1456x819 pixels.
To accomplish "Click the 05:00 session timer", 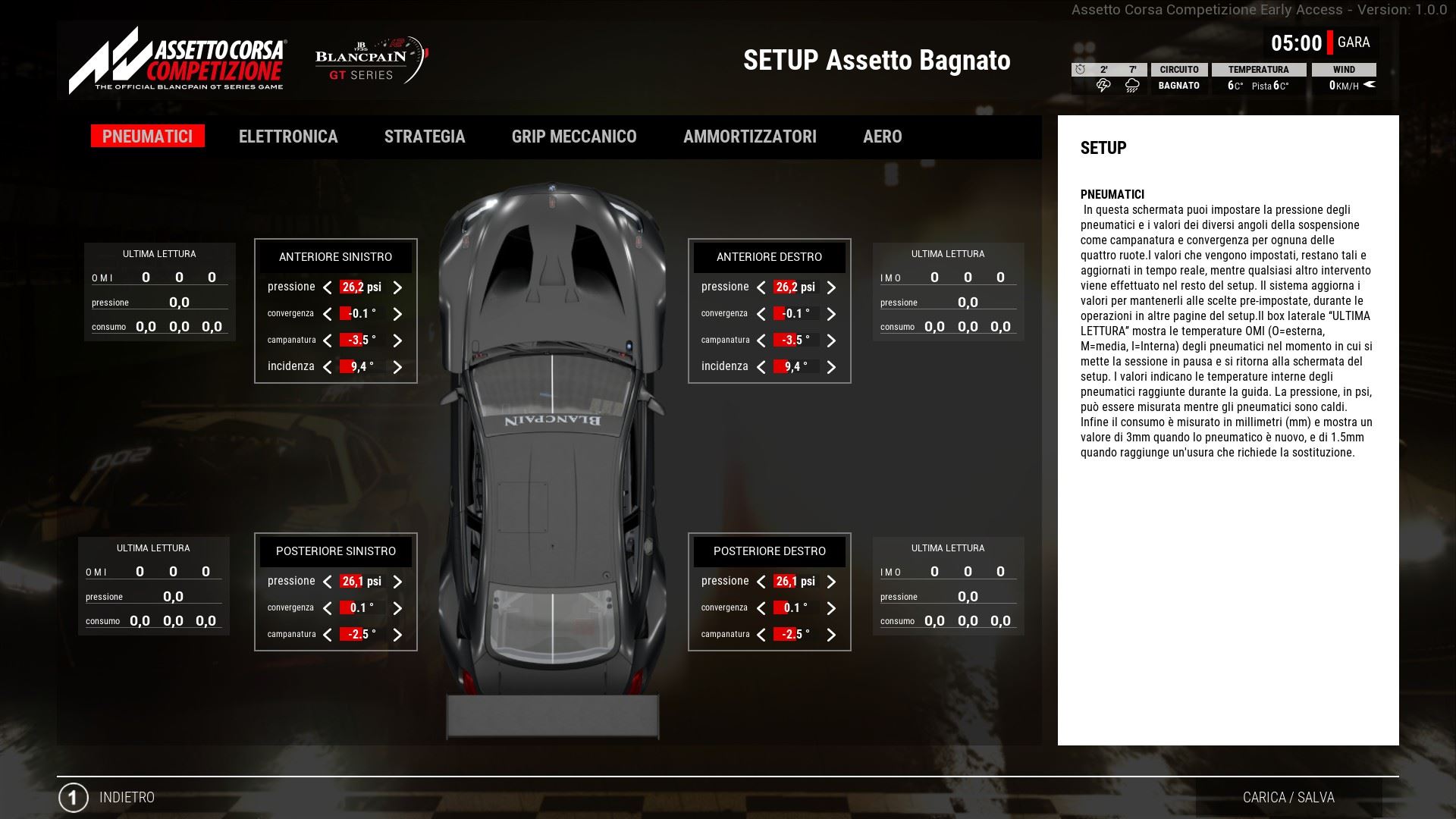I will 1297,43.
